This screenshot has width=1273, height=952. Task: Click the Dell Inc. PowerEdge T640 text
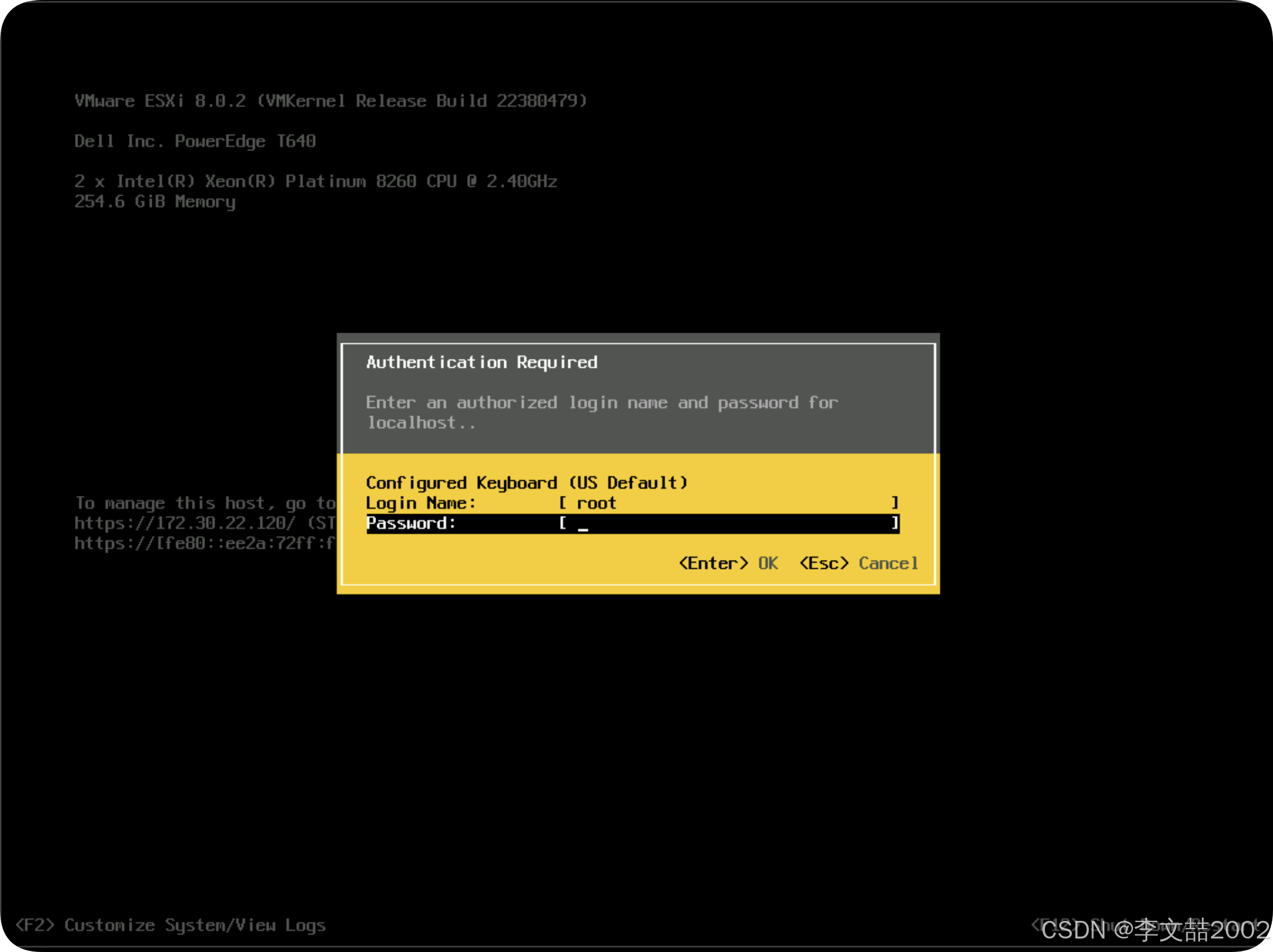tap(195, 141)
